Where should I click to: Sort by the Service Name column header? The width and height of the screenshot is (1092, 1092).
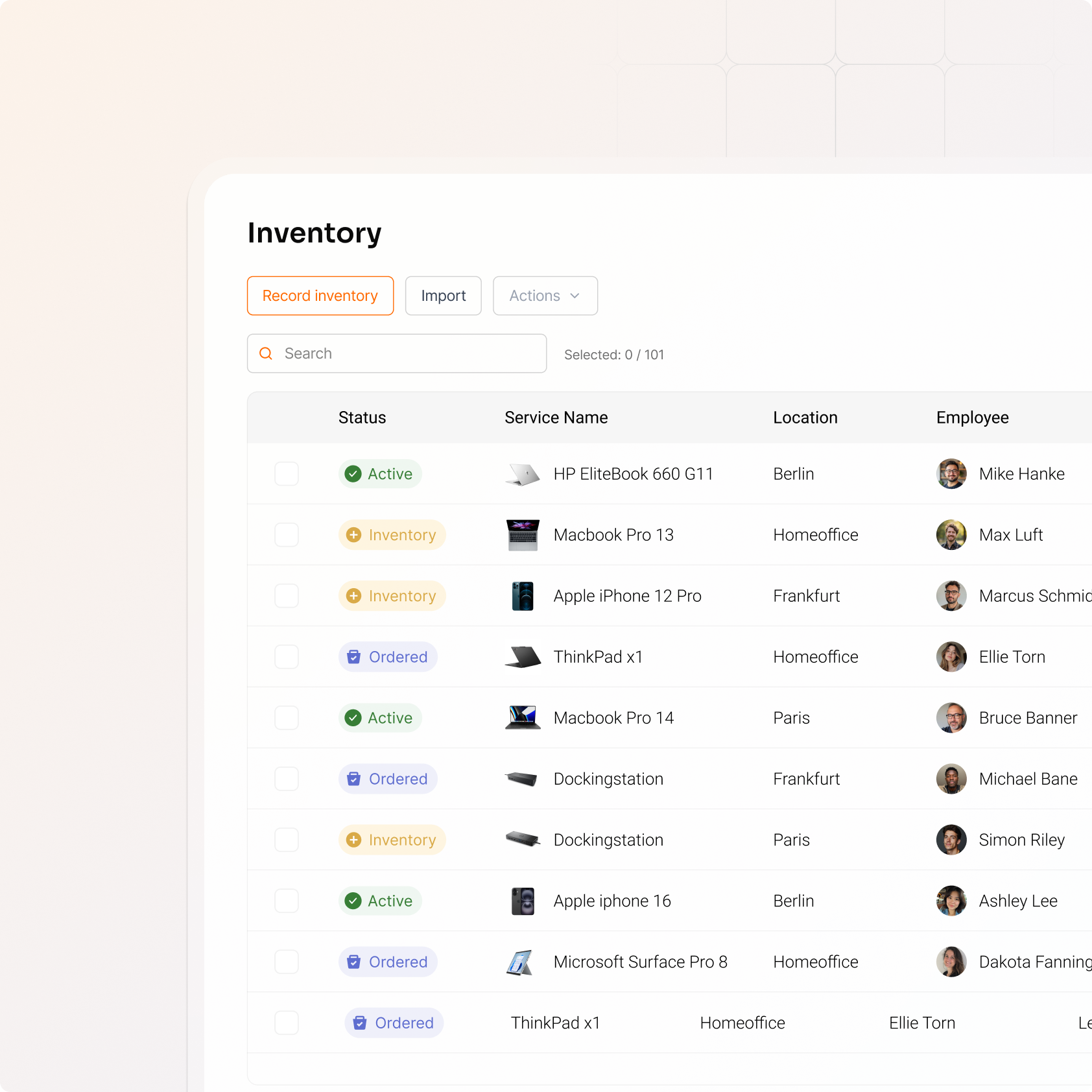point(556,418)
